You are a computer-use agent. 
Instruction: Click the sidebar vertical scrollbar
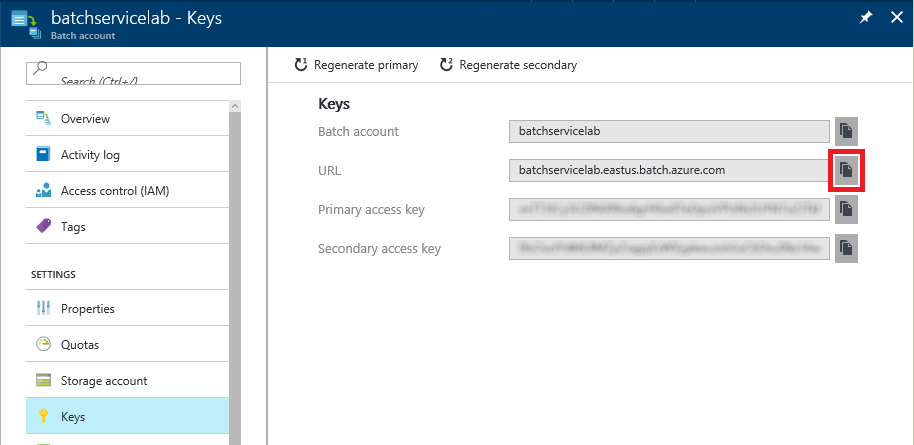coord(235,278)
